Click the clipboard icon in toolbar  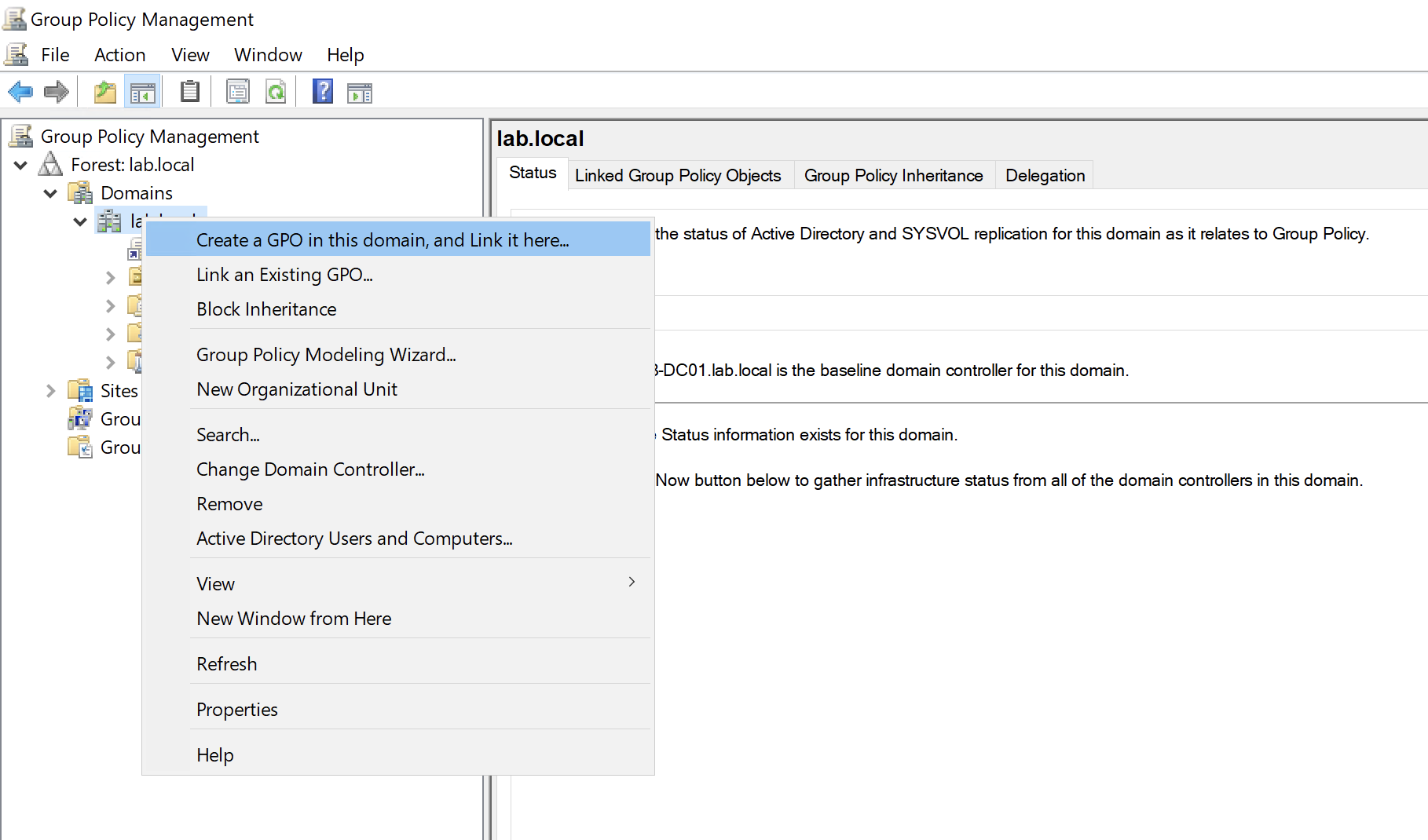pos(189,93)
